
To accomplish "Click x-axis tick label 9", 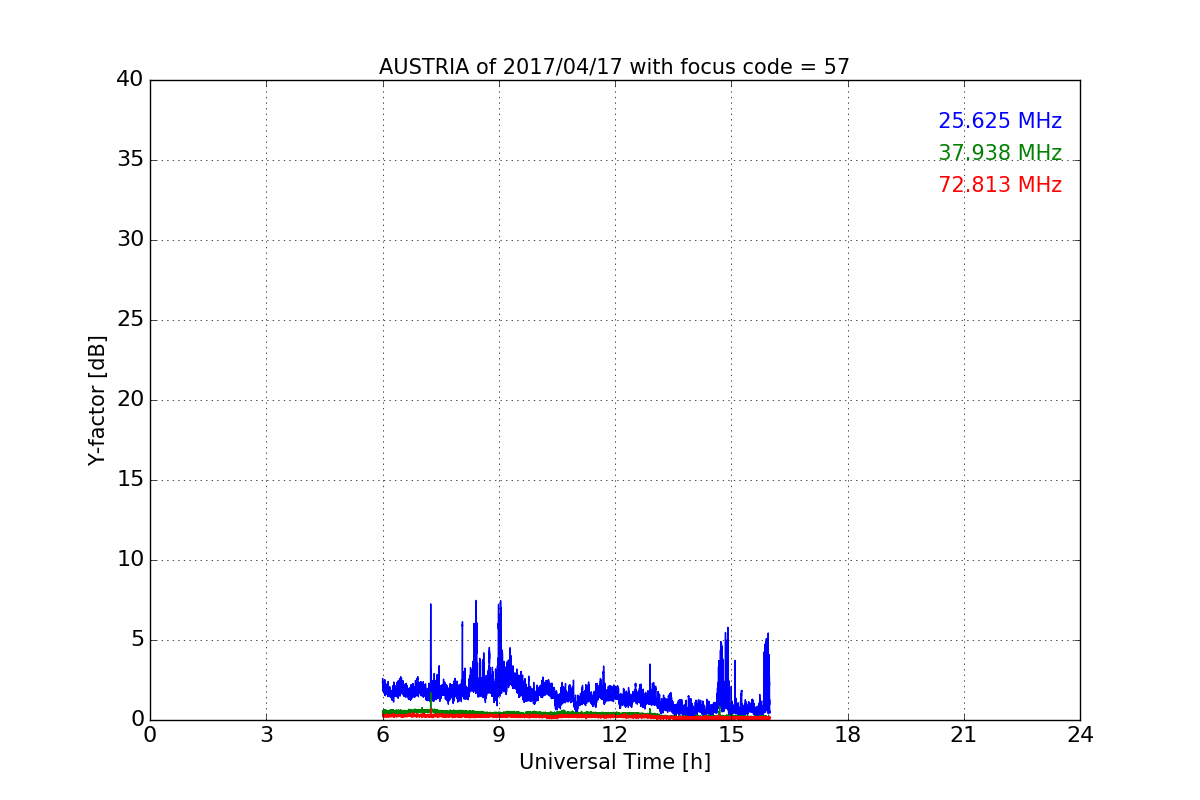I will tap(499, 735).
